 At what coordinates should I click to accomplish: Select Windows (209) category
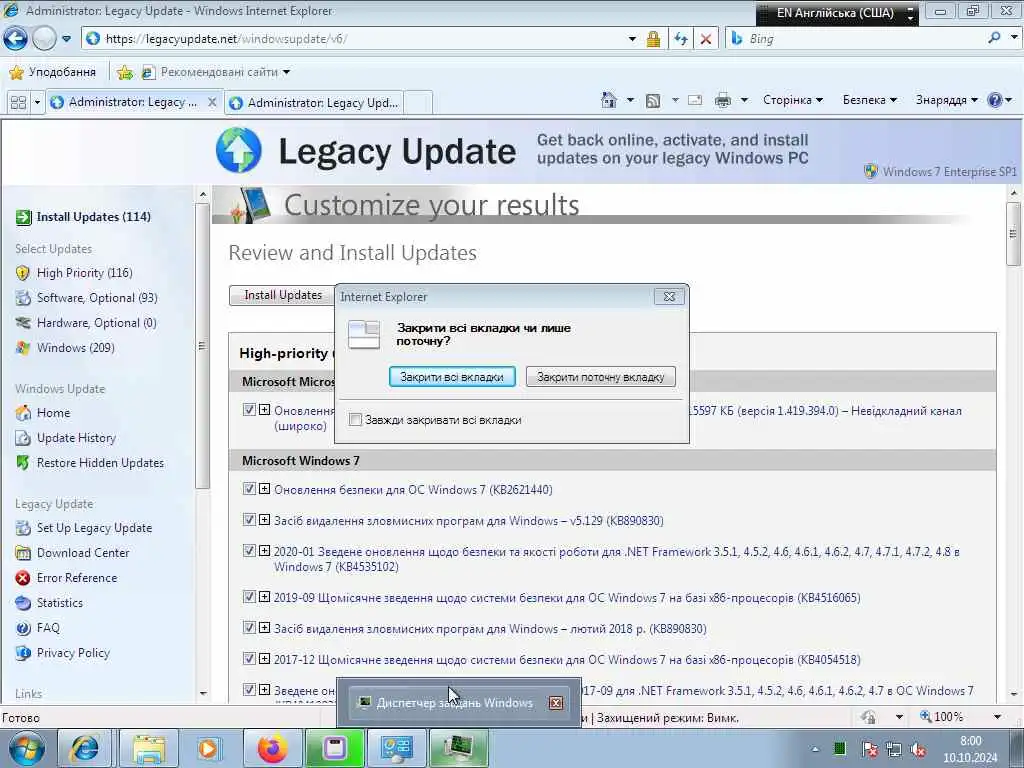75,347
